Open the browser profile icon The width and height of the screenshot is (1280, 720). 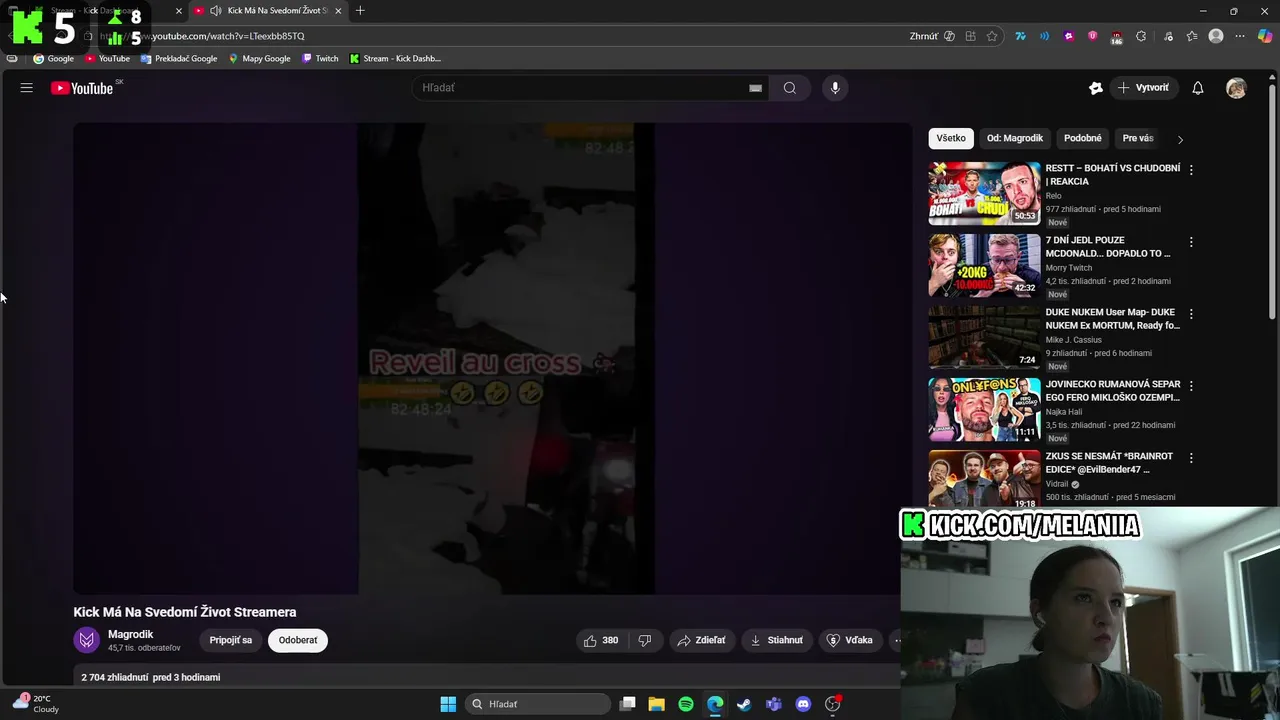pos(1216,36)
